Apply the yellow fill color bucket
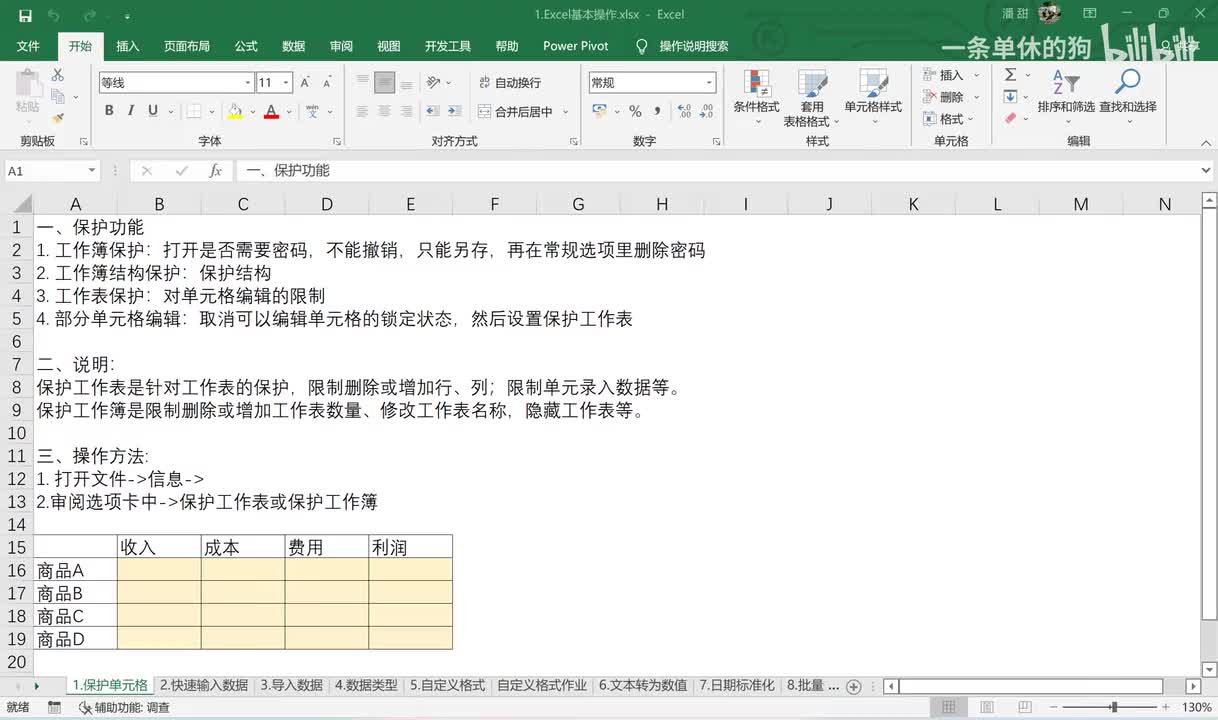The height and width of the screenshot is (720, 1218). coord(234,111)
